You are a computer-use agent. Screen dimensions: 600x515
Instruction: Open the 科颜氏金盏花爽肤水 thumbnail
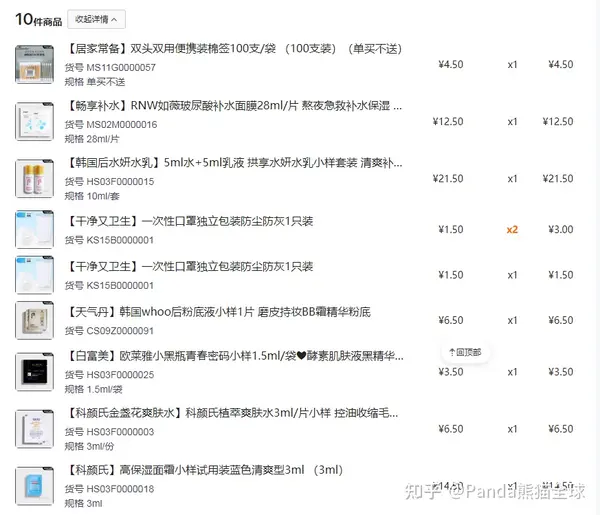34,429
